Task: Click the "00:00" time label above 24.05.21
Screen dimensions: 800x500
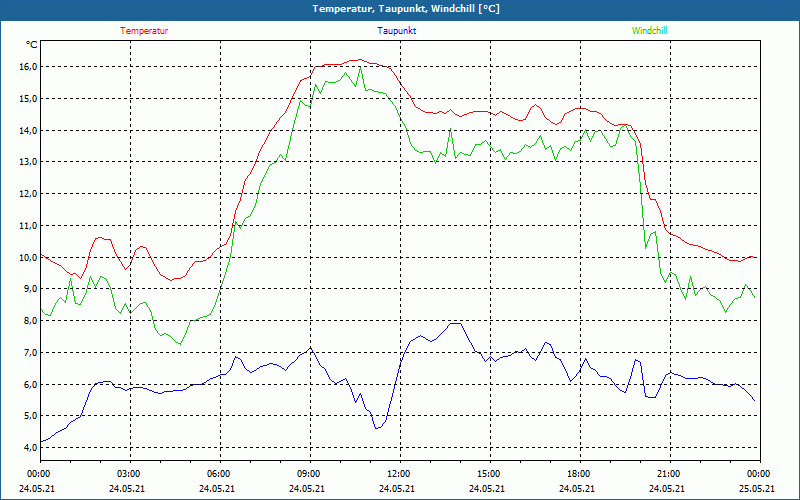Action: (38, 474)
